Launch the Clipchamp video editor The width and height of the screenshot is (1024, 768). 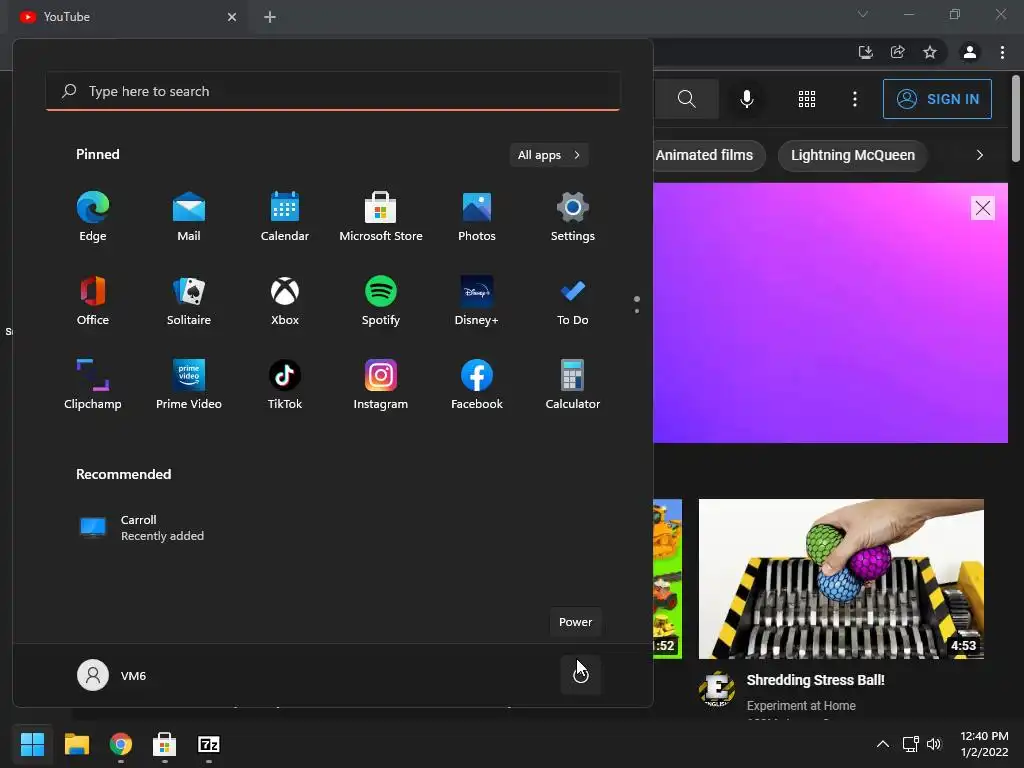(x=93, y=385)
